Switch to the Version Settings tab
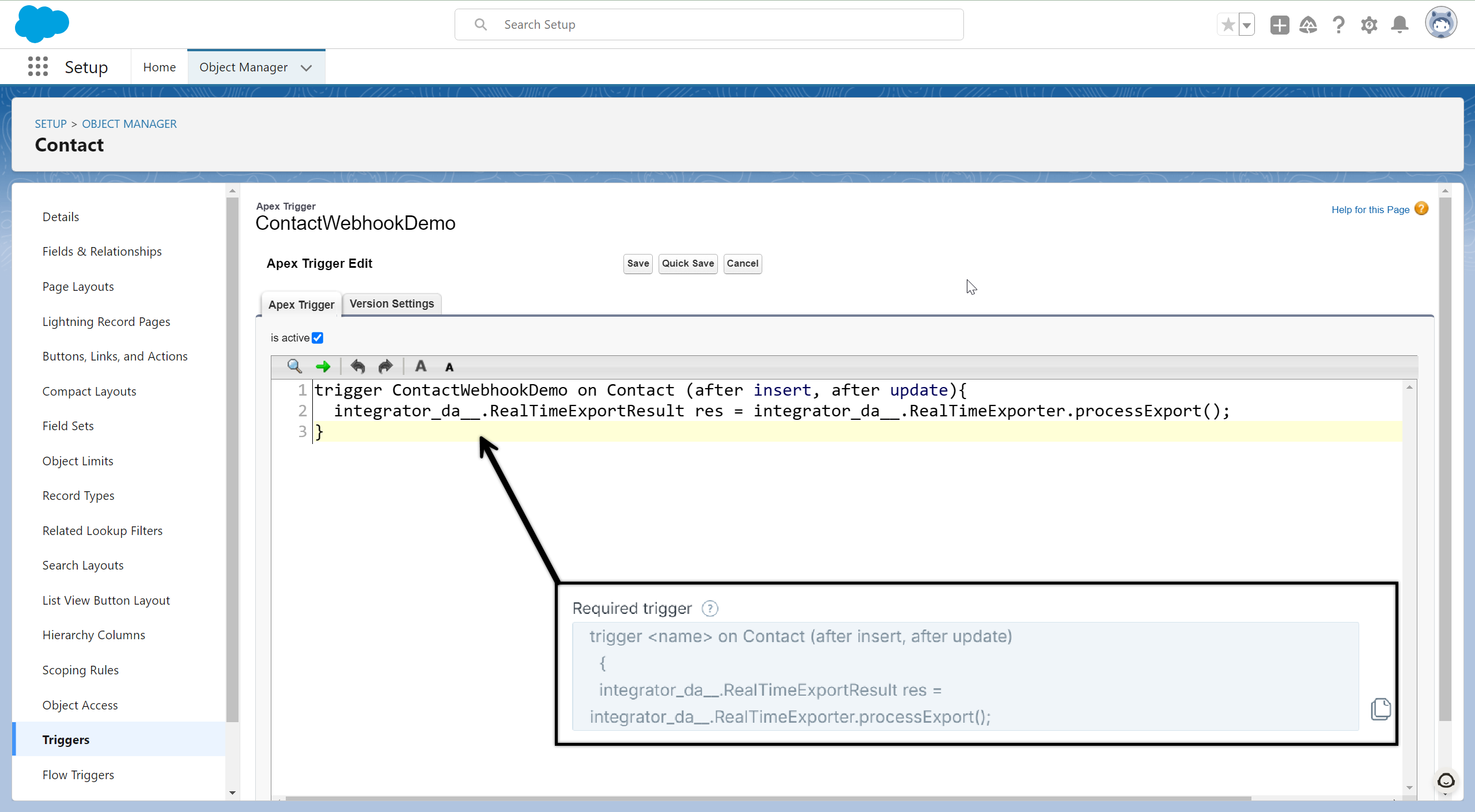 click(392, 304)
